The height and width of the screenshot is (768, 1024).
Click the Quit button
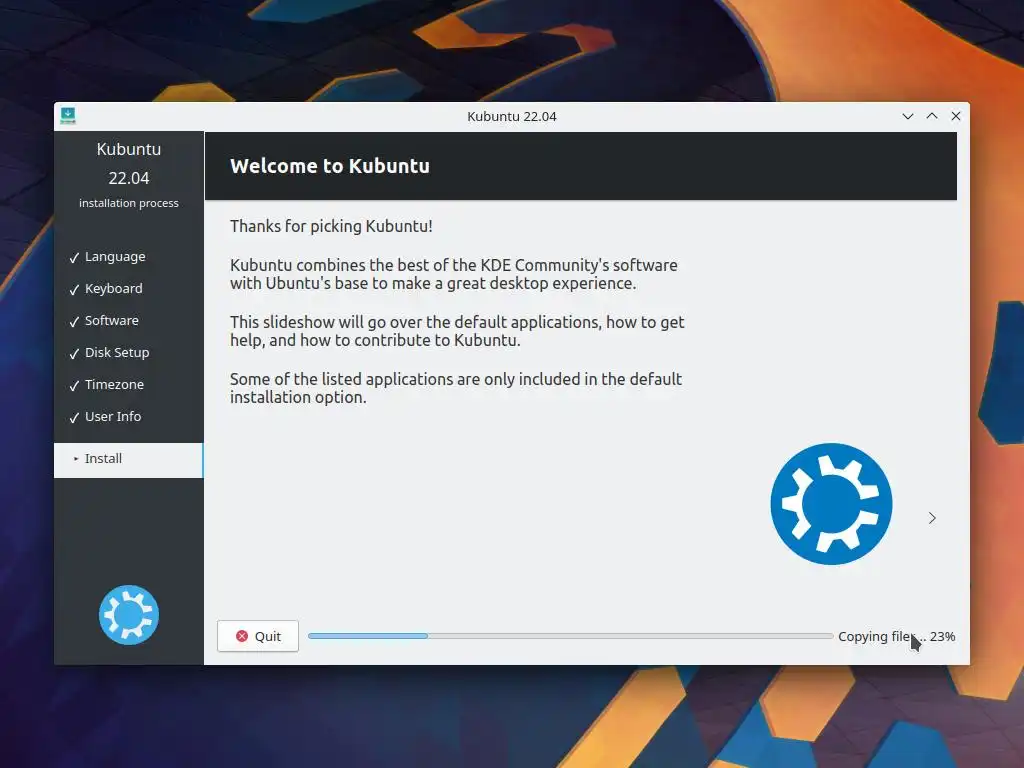click(258, 636)
